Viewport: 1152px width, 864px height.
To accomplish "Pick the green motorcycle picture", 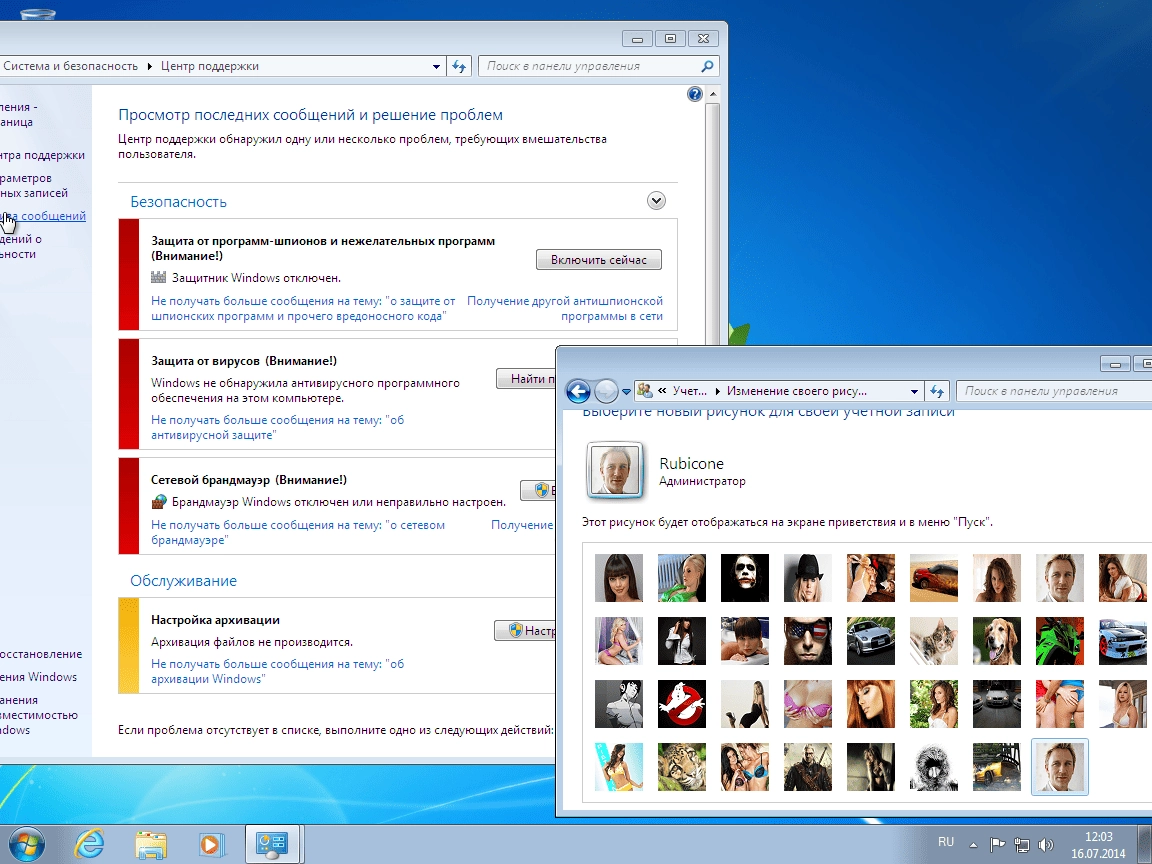I will pyautogui.click(x=1059, y=641).
